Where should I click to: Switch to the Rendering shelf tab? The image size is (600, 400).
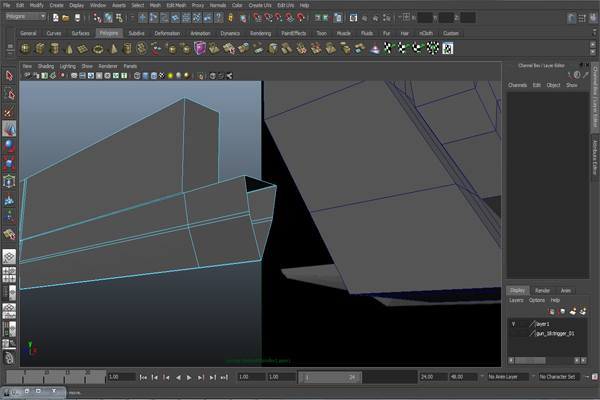(x=261, y=33)
